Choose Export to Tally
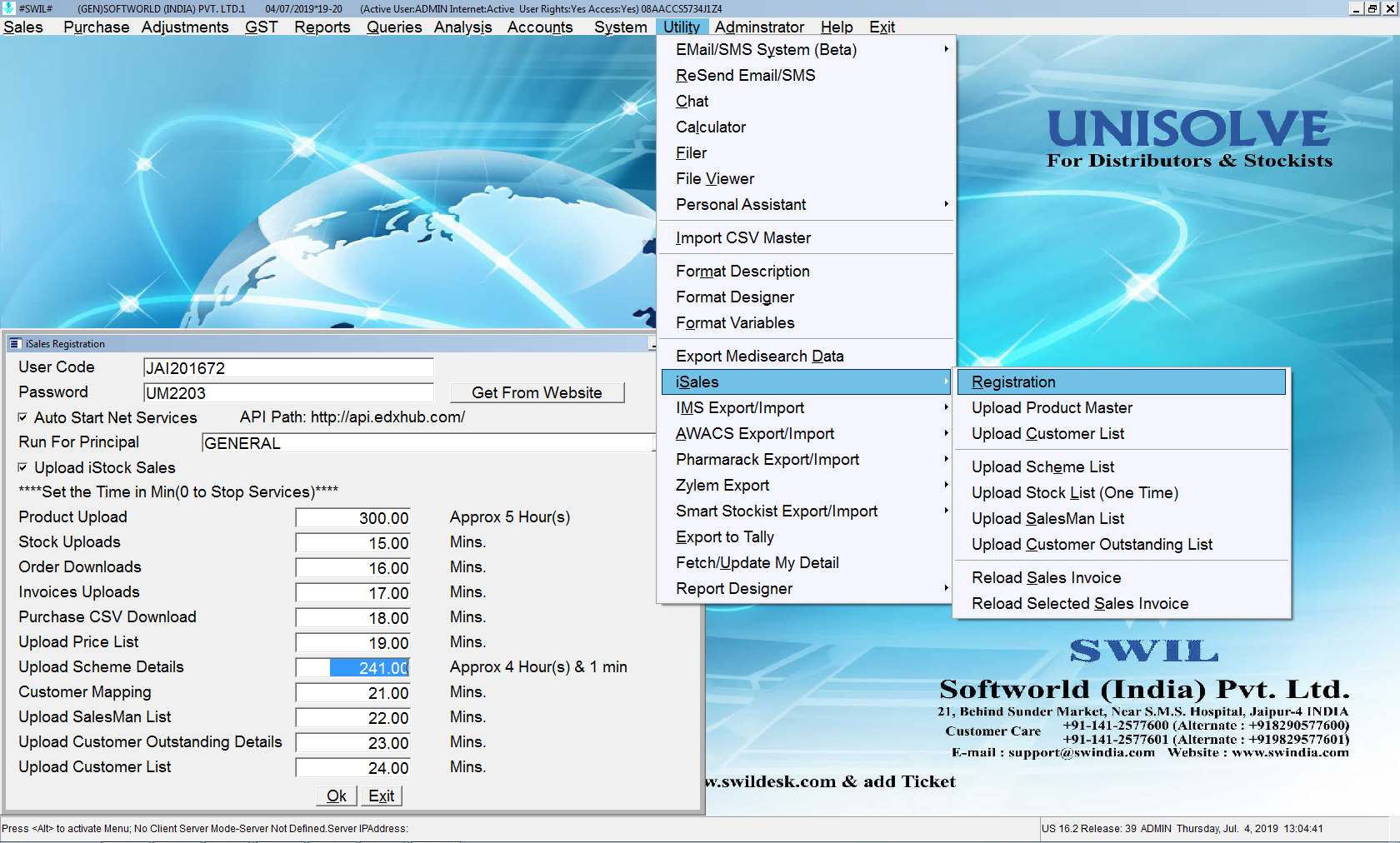Screen dimensions: 1400x843 click(x=806, y=536)
